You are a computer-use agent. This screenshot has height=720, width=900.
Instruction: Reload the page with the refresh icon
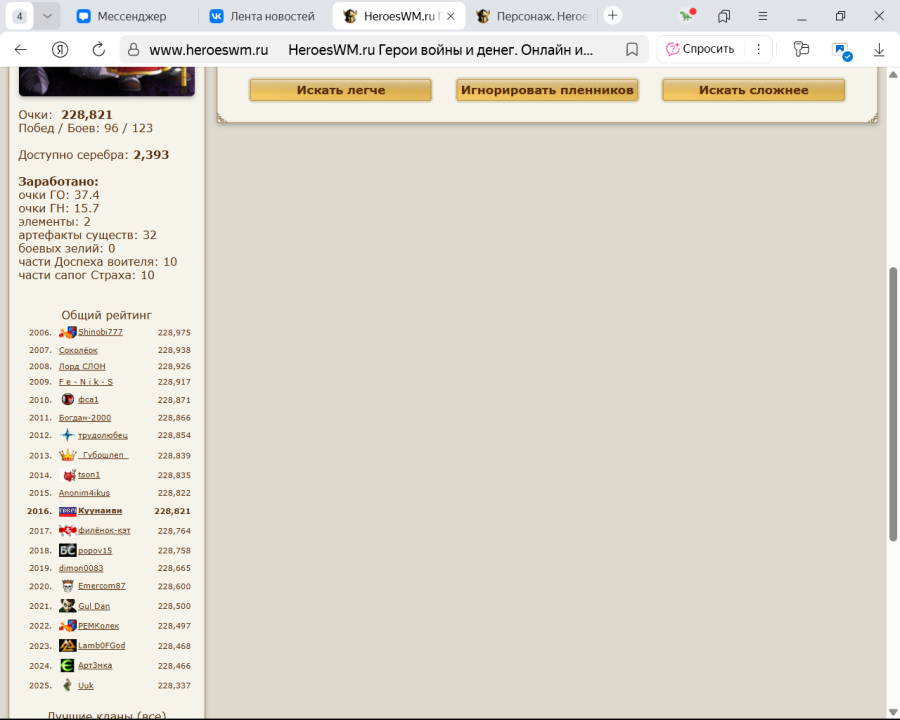98,49
